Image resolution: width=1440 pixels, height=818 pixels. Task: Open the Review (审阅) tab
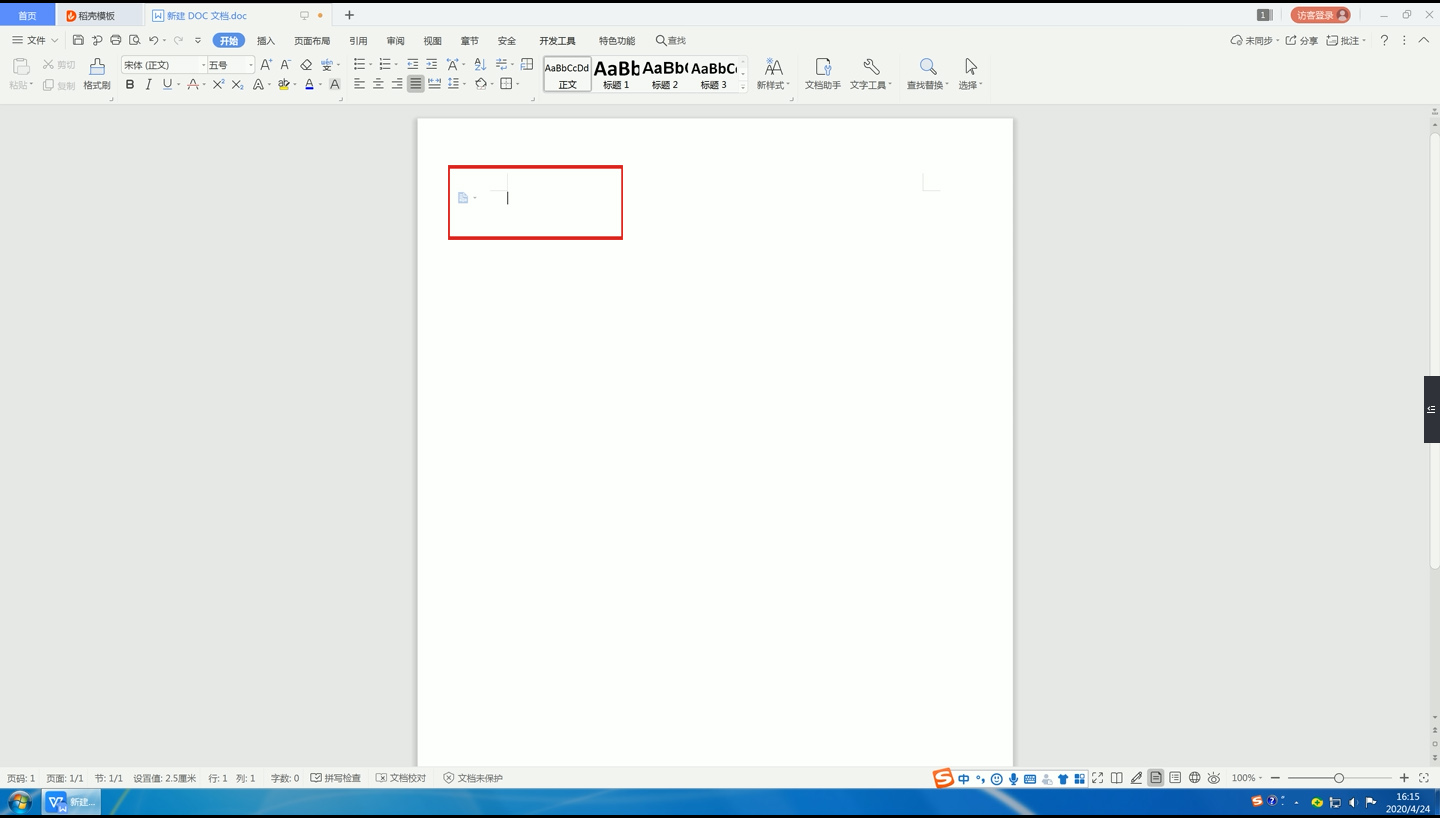[x=396, y=41]
